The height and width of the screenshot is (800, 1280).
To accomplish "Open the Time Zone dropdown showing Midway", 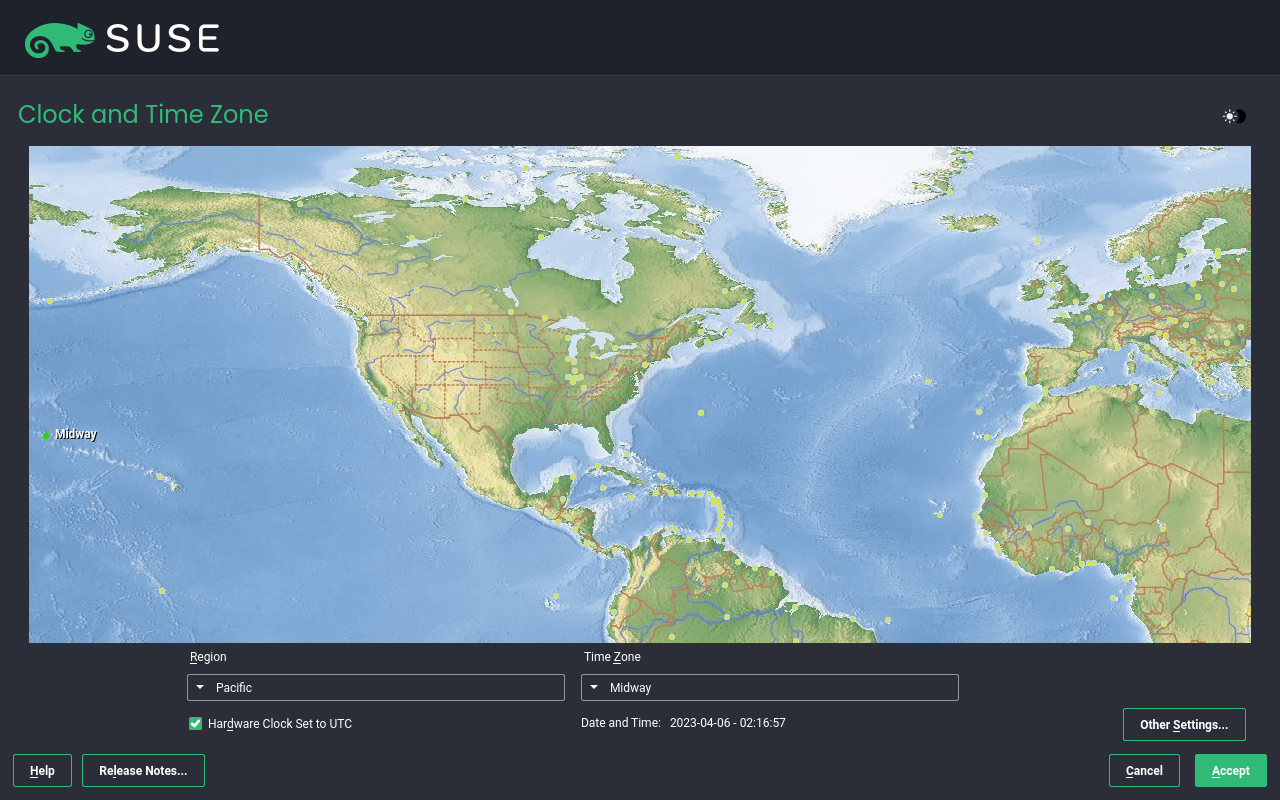I will coord(770,688).
